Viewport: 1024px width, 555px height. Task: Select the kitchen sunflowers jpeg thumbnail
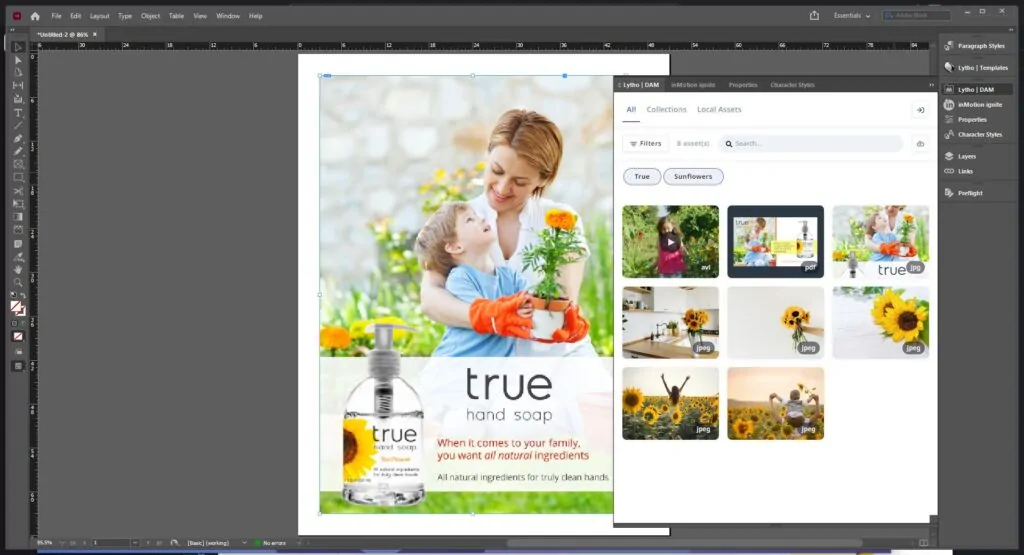click(670, 323)
